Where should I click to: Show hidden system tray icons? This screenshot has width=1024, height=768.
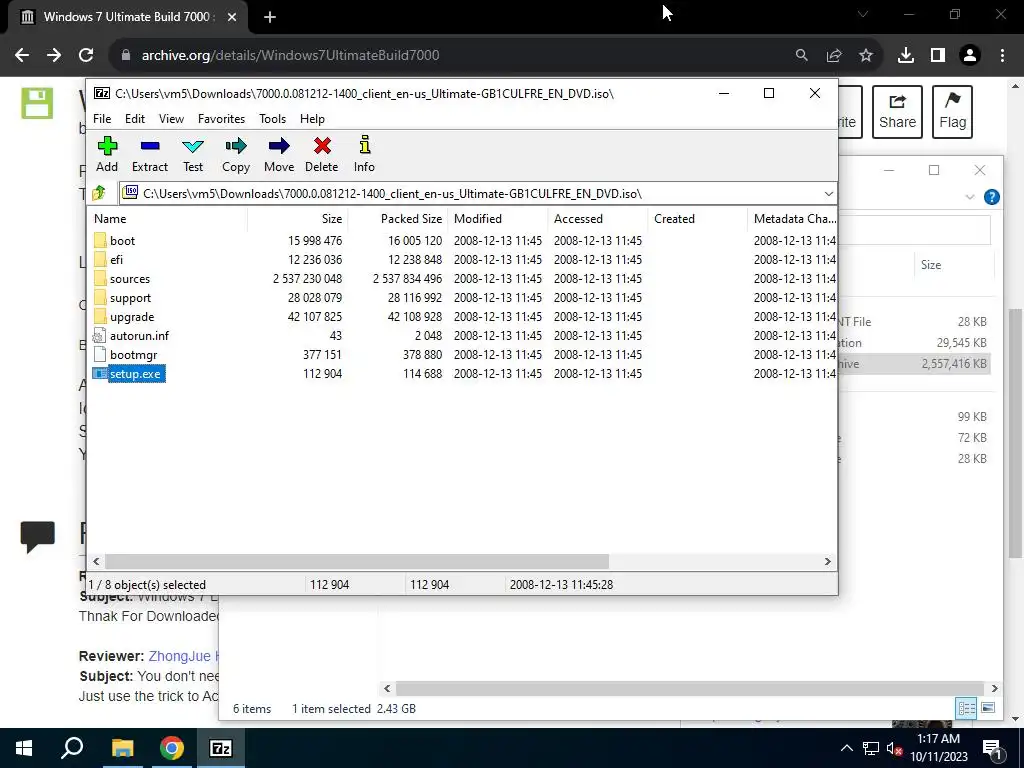pos(846,748)
